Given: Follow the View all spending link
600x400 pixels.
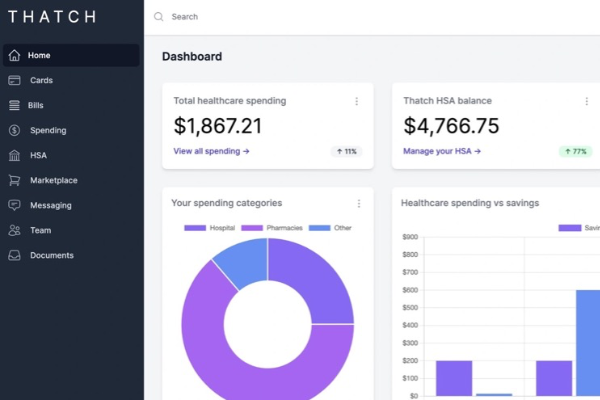Looking at the screenshot, I should pos(211,151).
